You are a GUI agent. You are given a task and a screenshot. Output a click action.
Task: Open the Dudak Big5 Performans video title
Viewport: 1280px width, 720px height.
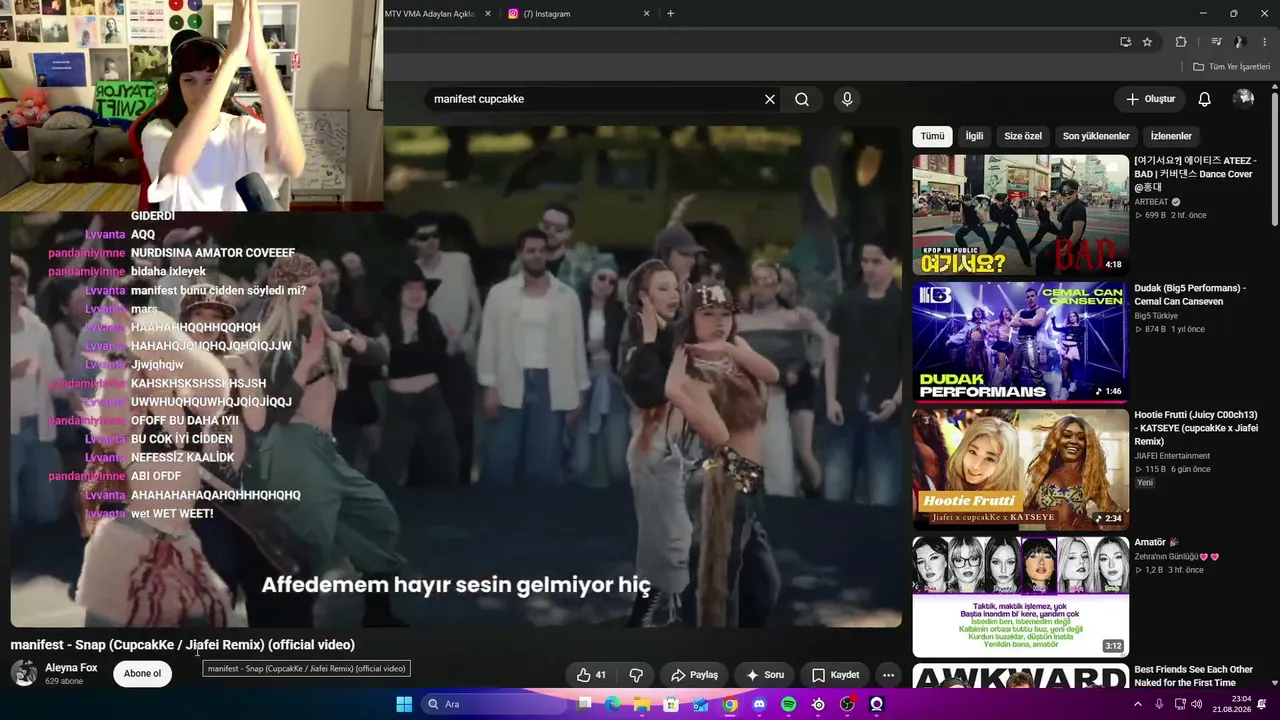[x=1190, y=295]
